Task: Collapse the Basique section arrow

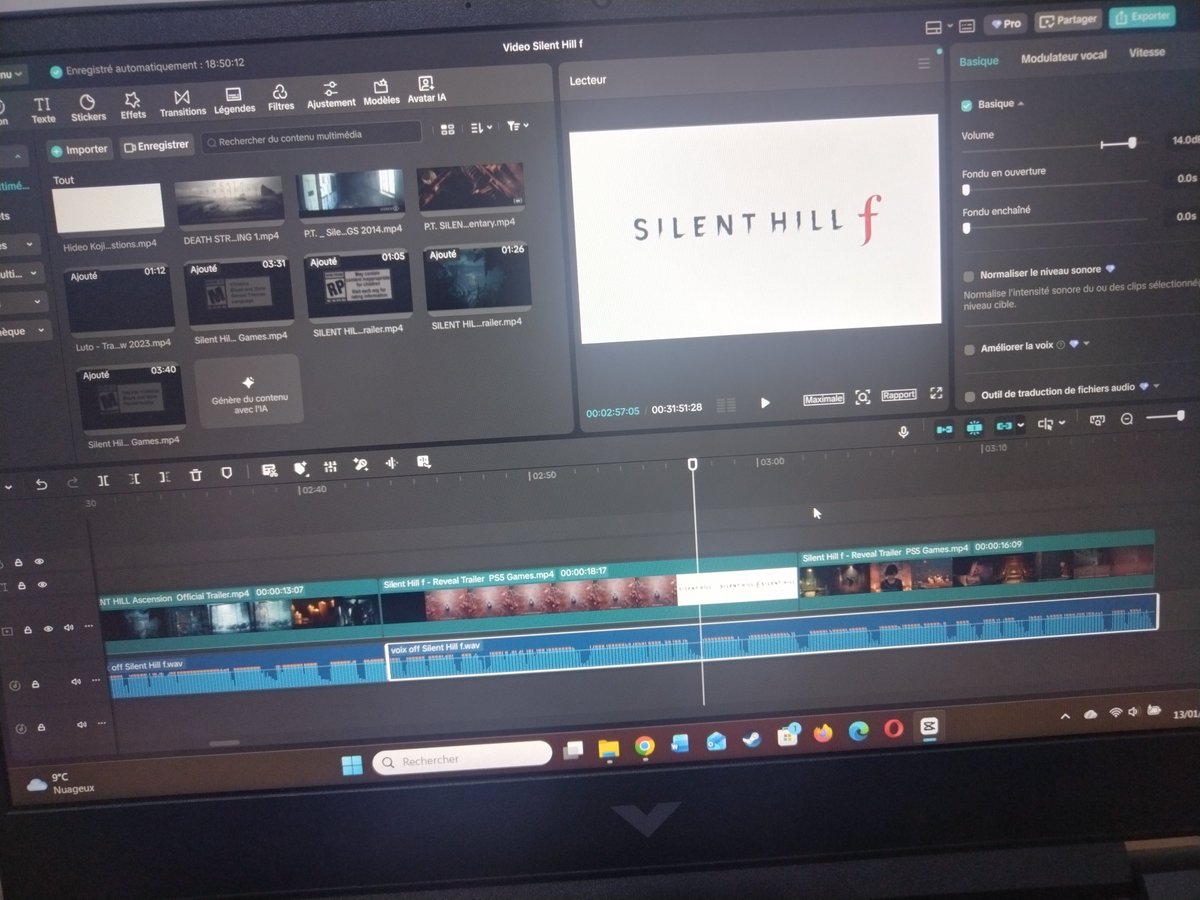Action: 1020,104
